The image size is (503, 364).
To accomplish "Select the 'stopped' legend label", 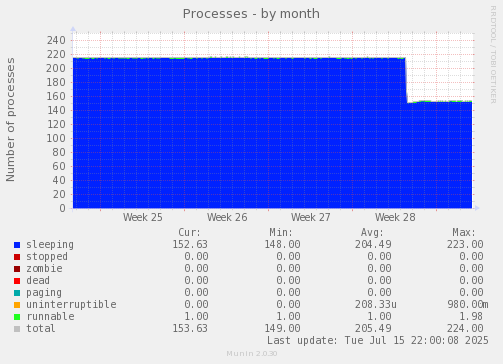I will click(47, 257).
